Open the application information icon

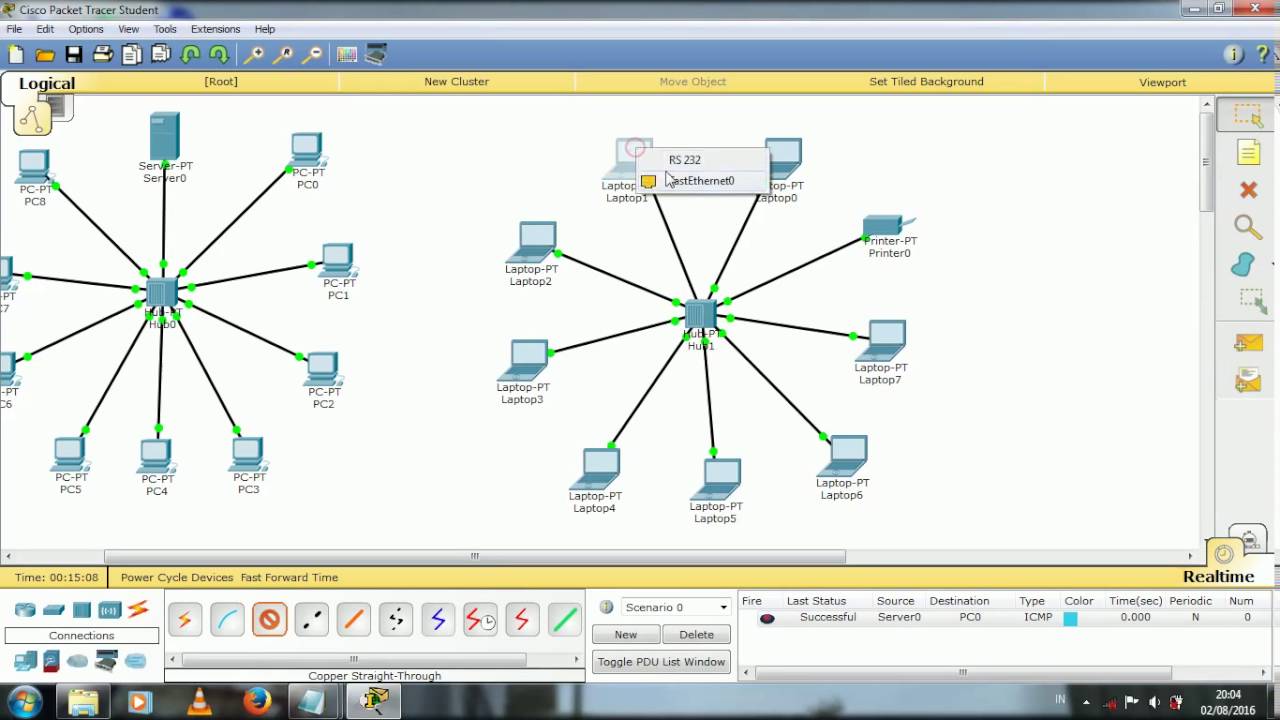[x=1234, y=55]
